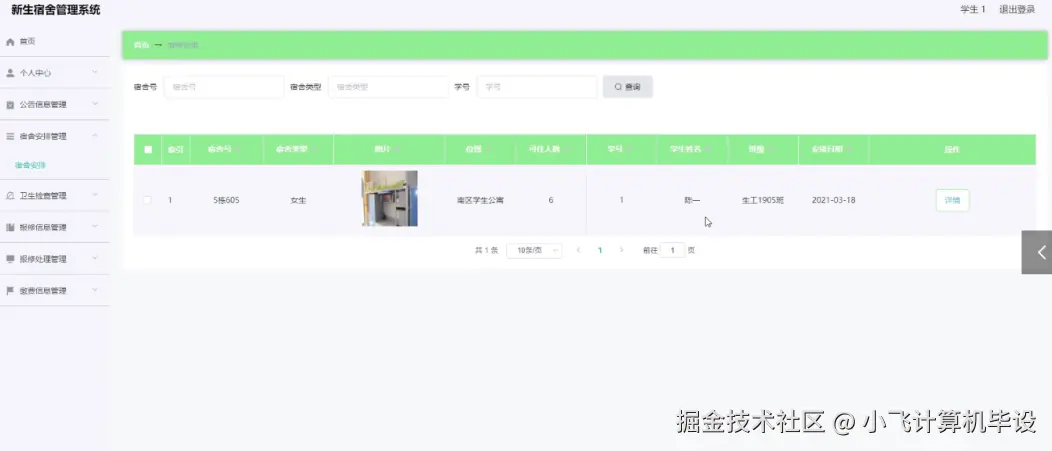Sort the table by 学生姓名 column arrows

pos(708,150)
